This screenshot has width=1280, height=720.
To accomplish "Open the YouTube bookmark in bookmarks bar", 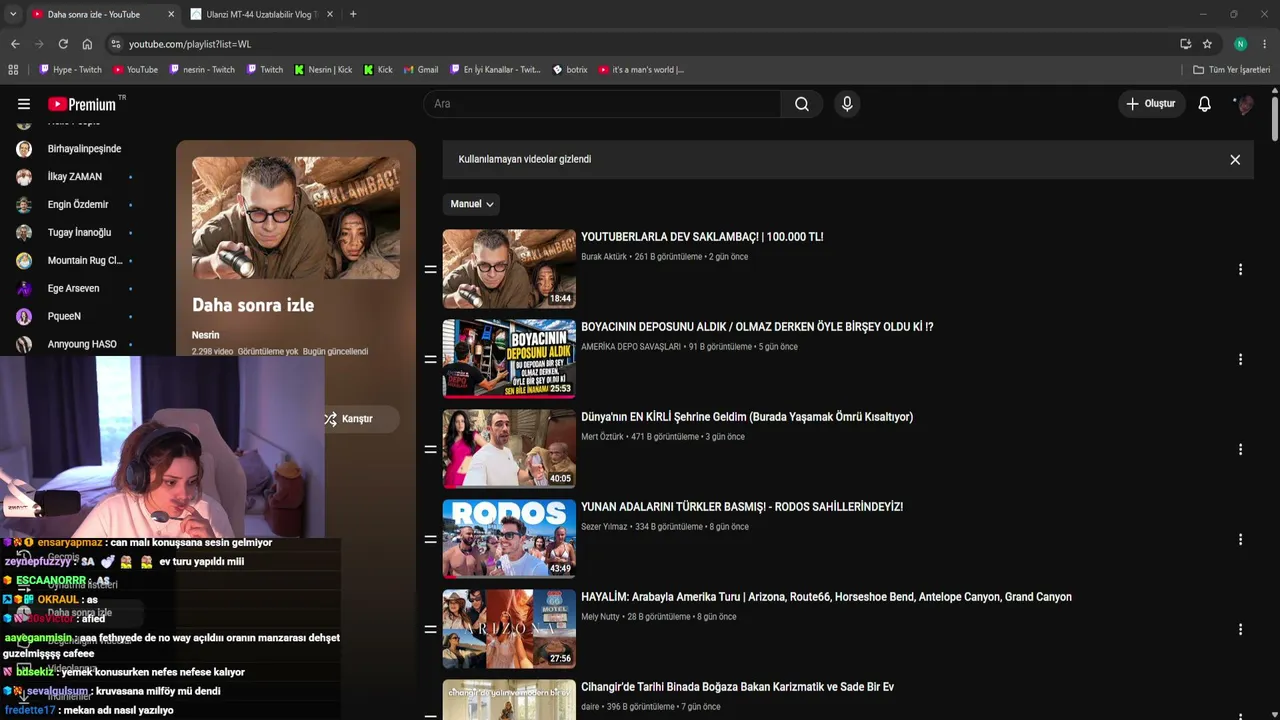I will (136, 70).
